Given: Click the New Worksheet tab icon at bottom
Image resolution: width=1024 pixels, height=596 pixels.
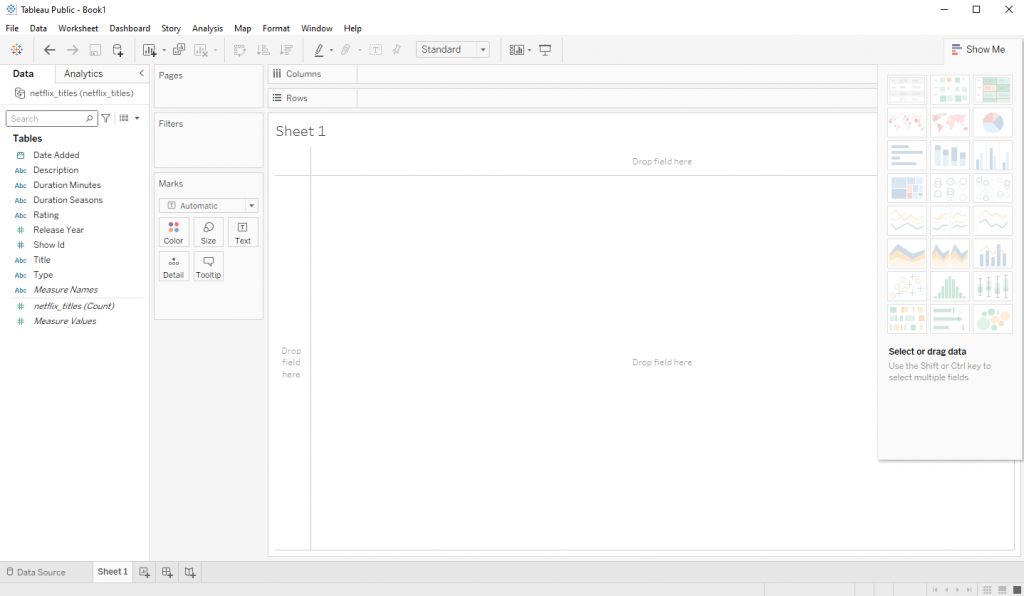Looking at the screenshot, I should tap(144, 572).
